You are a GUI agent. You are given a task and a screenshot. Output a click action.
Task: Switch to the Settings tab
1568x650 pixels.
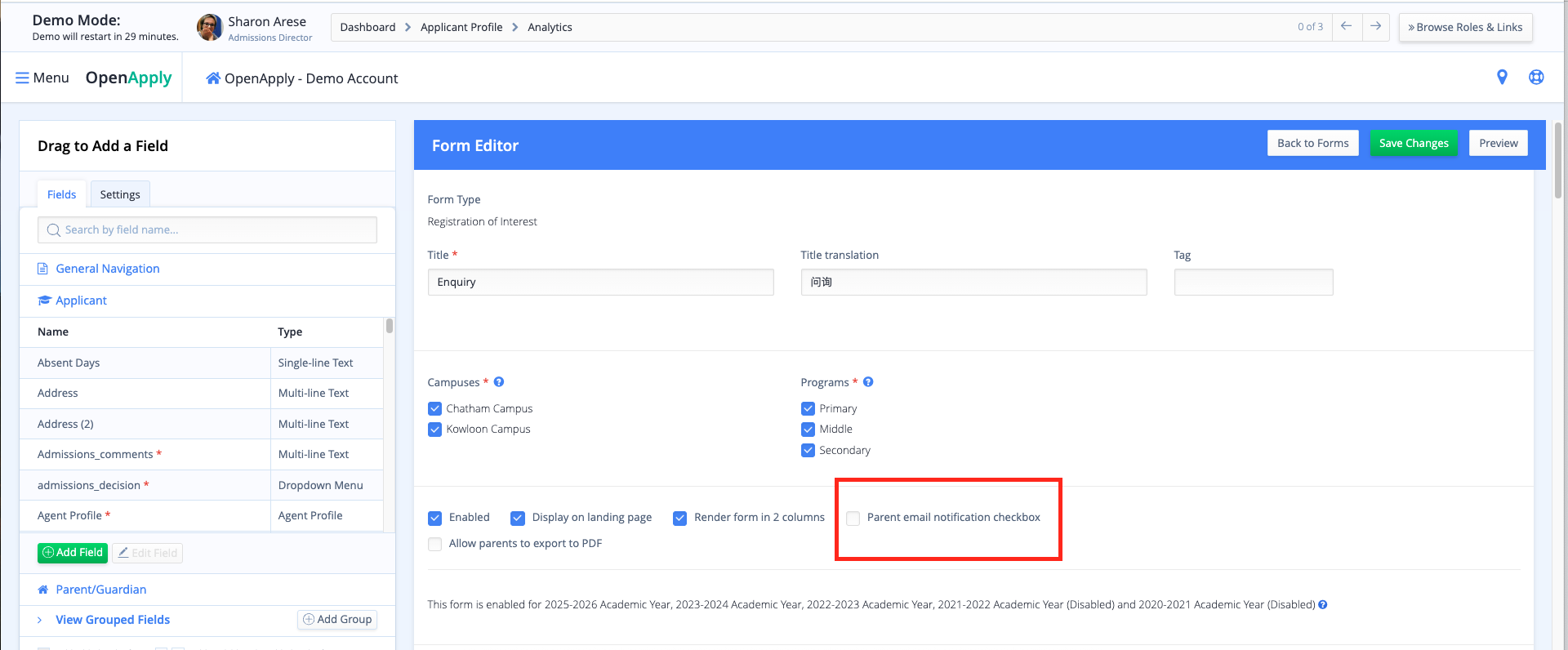click(120, 194)
